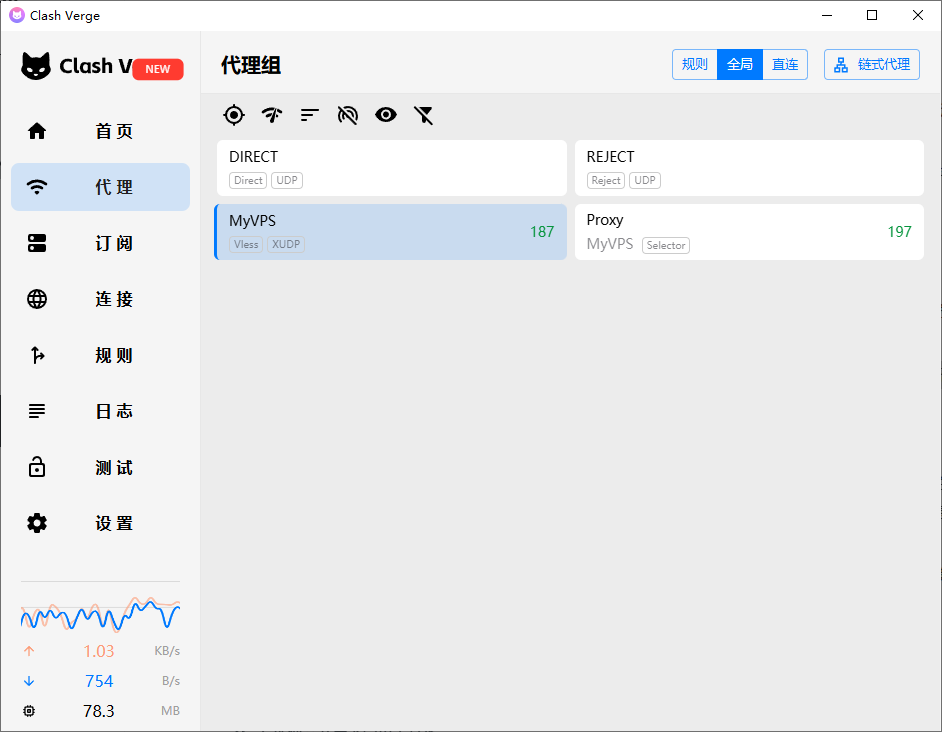Image resolution: width=942 pixels, height=732 pixels.
Task: Click the Direct tag on DIRECT card
Action: (248, 180)
